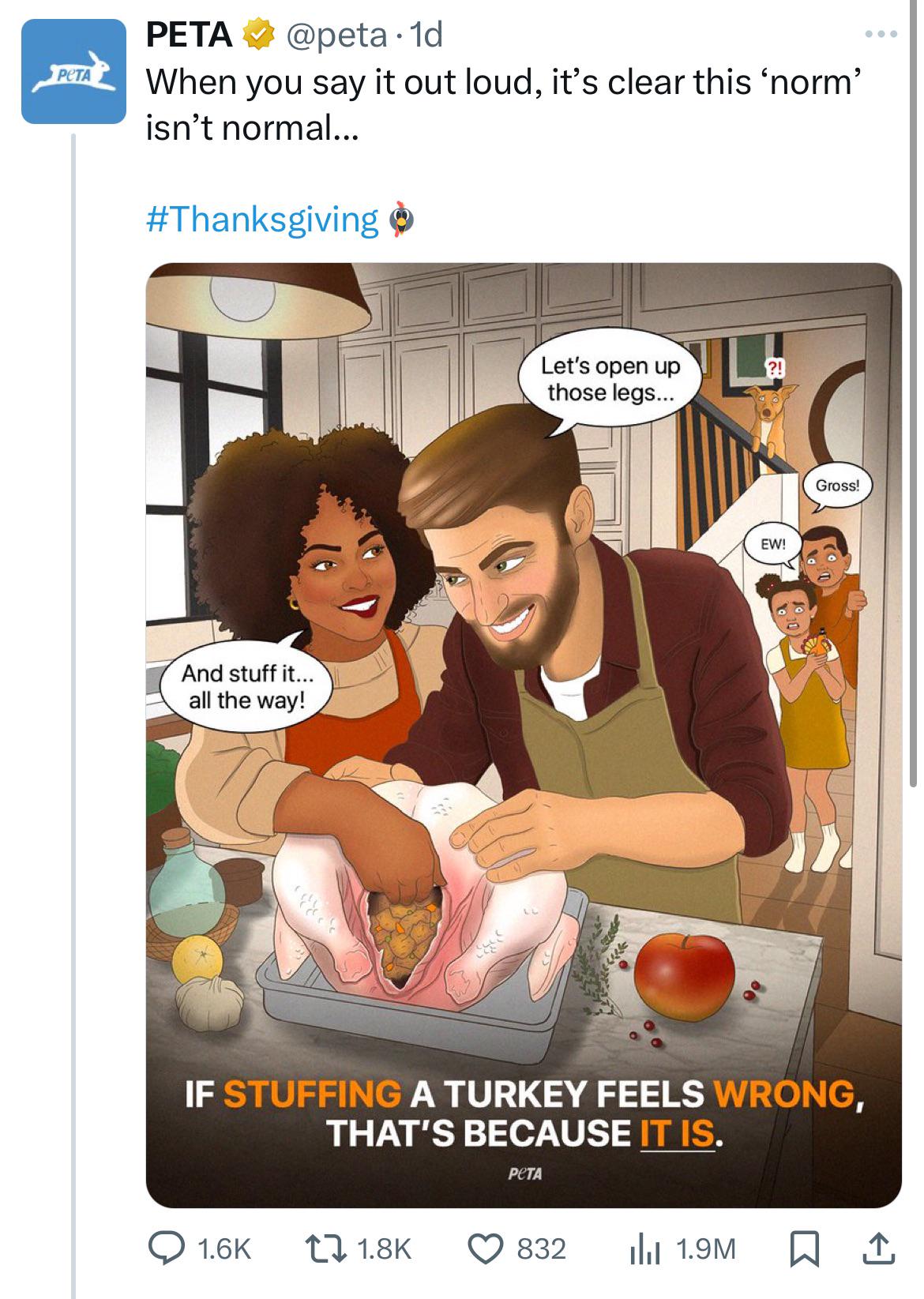
Task: Open PETA's profile avatar
Action: (x=73, y=72)
